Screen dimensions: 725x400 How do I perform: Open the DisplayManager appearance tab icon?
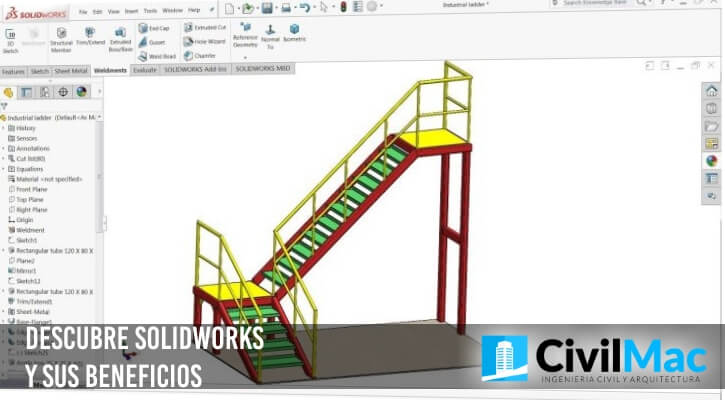(81, 91)
